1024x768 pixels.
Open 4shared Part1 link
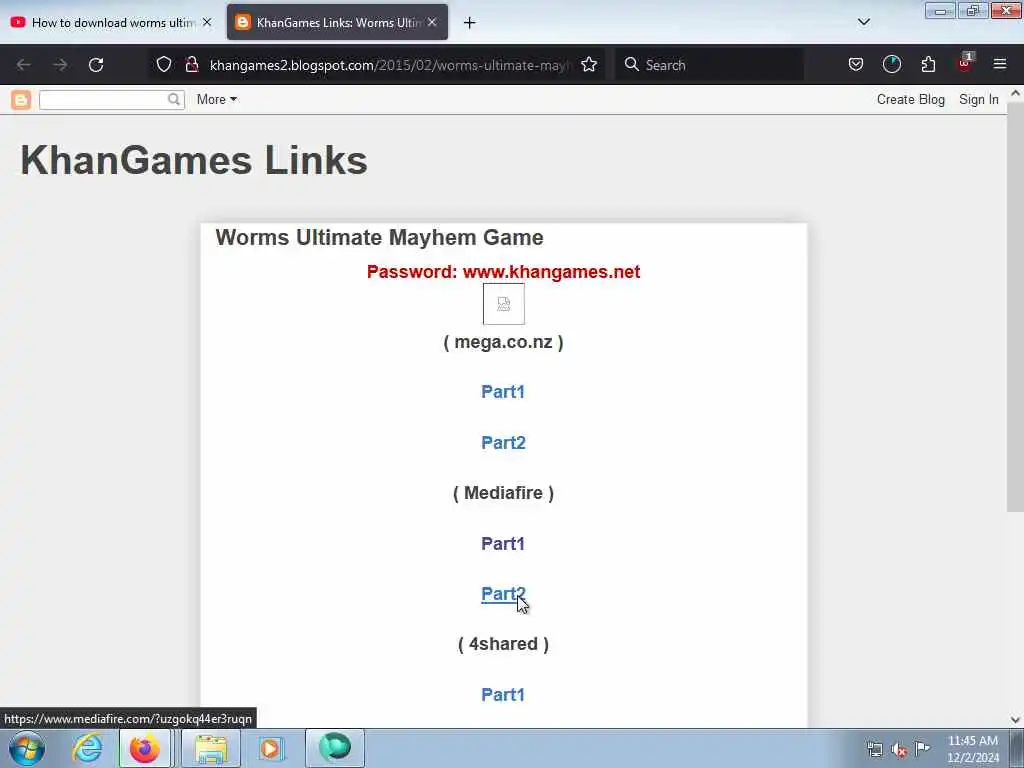point(503,695)
